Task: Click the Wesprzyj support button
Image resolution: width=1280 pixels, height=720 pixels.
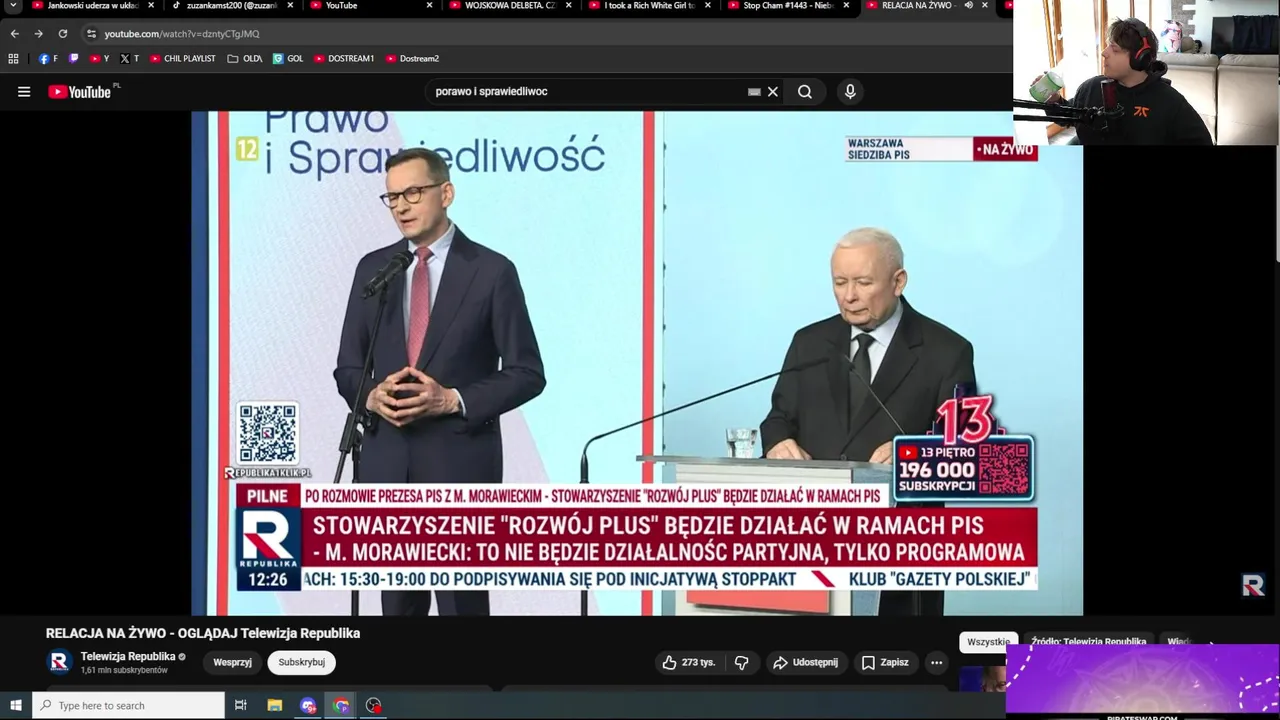Action: (x=232, y=662)
